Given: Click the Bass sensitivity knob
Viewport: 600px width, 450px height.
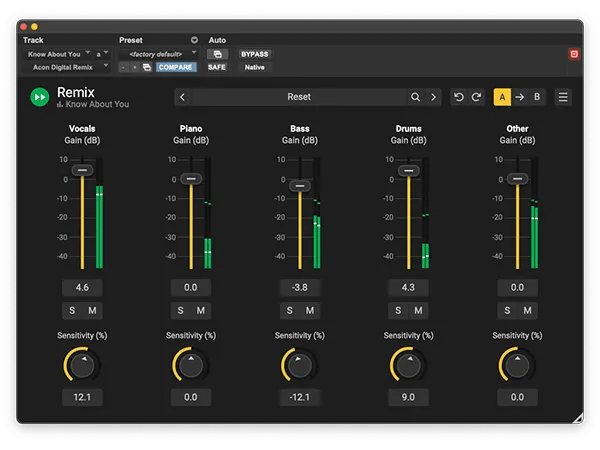Looking at the screenshot, I should click(300, 365).
